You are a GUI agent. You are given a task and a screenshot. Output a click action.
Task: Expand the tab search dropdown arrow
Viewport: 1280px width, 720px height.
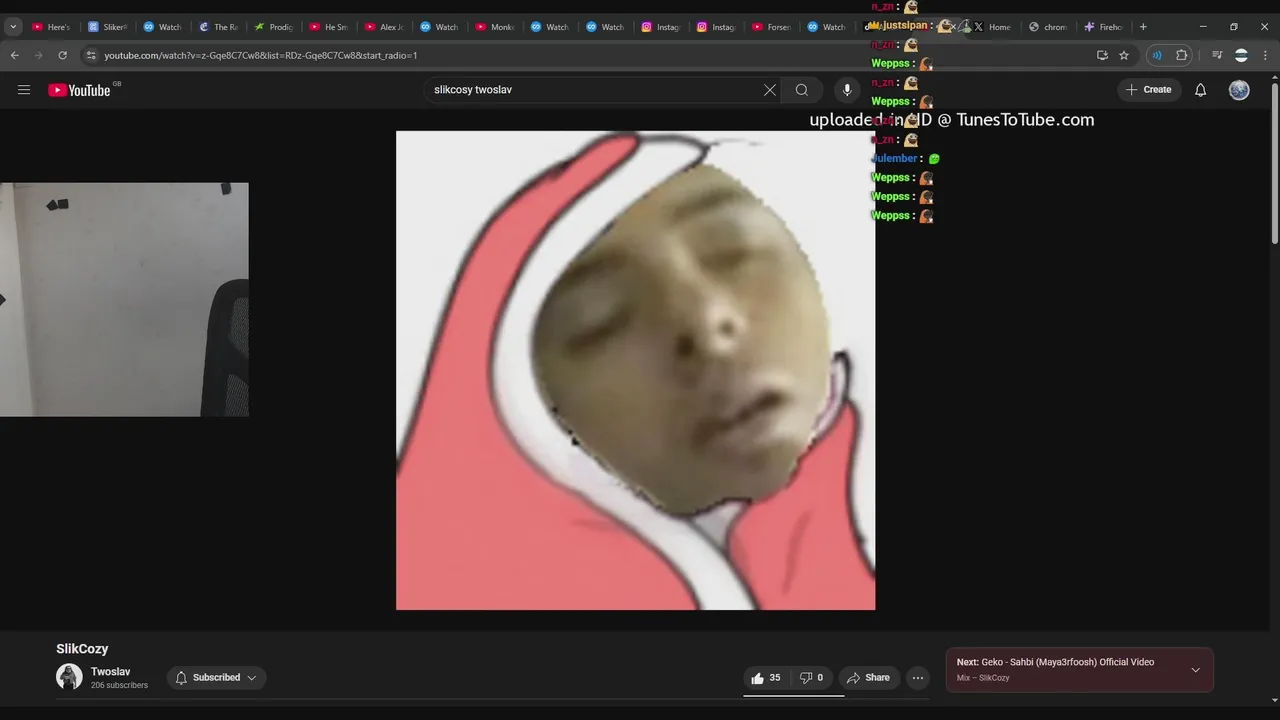pos(13,27)
